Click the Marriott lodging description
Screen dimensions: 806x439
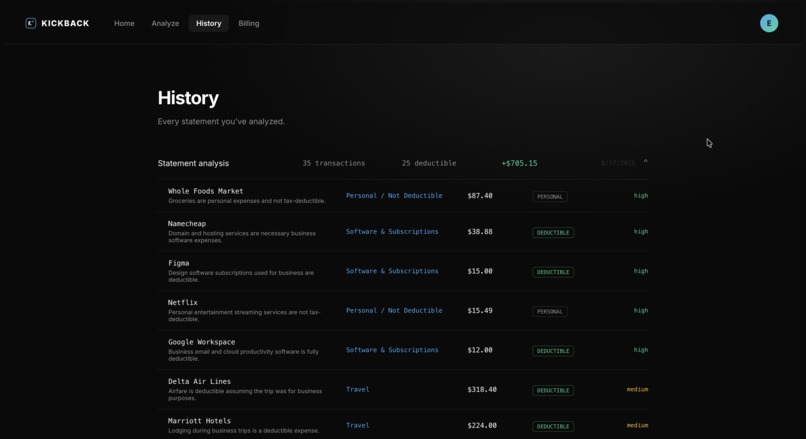pyautogui.click(x=244, y=431)
